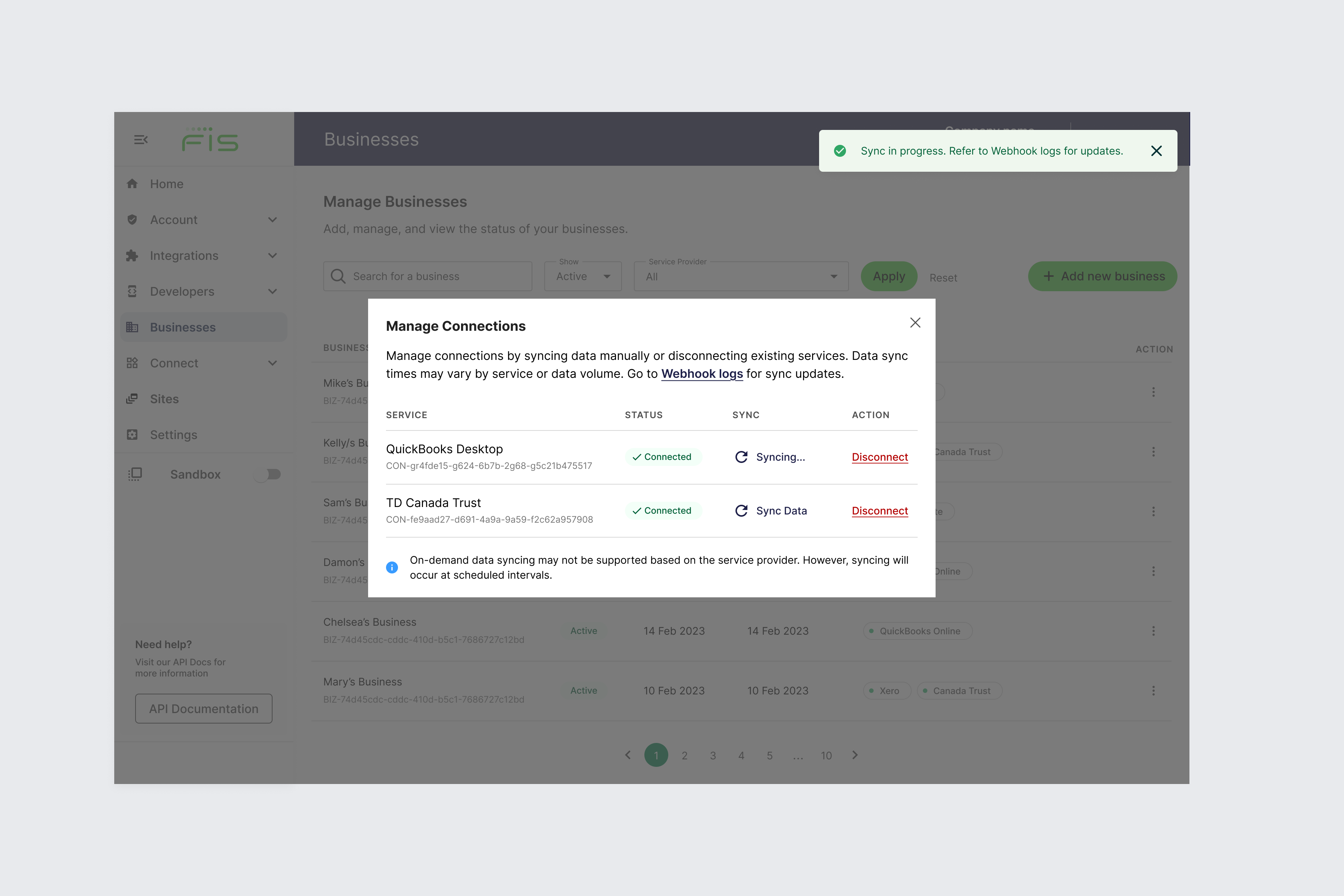Click the sidebar collapse hamburger icon
The width and height of the screenshot is (1344, 896).
click(x=141, y=140)
